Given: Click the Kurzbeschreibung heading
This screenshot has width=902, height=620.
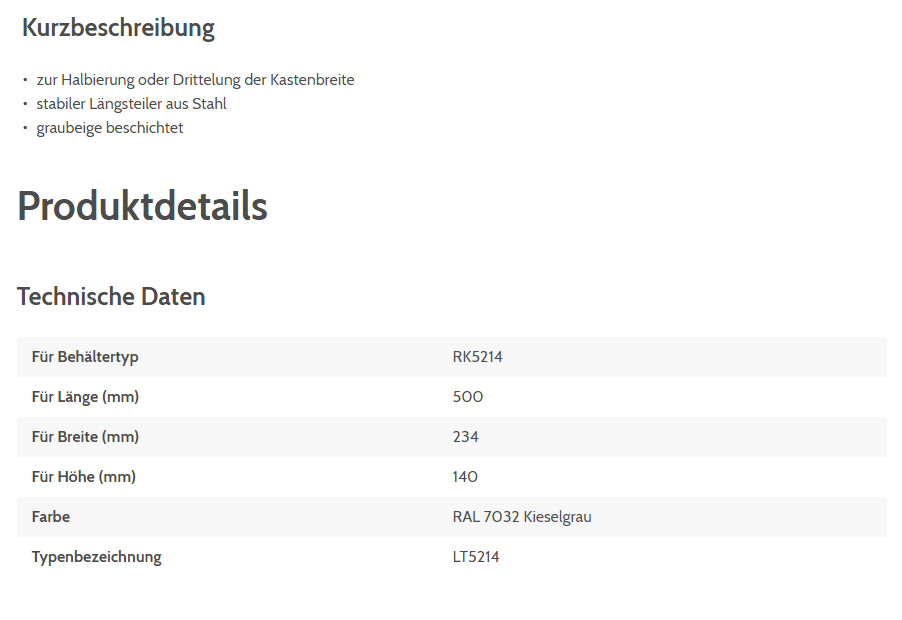Looking at the screenshot, I should point(118,28).
